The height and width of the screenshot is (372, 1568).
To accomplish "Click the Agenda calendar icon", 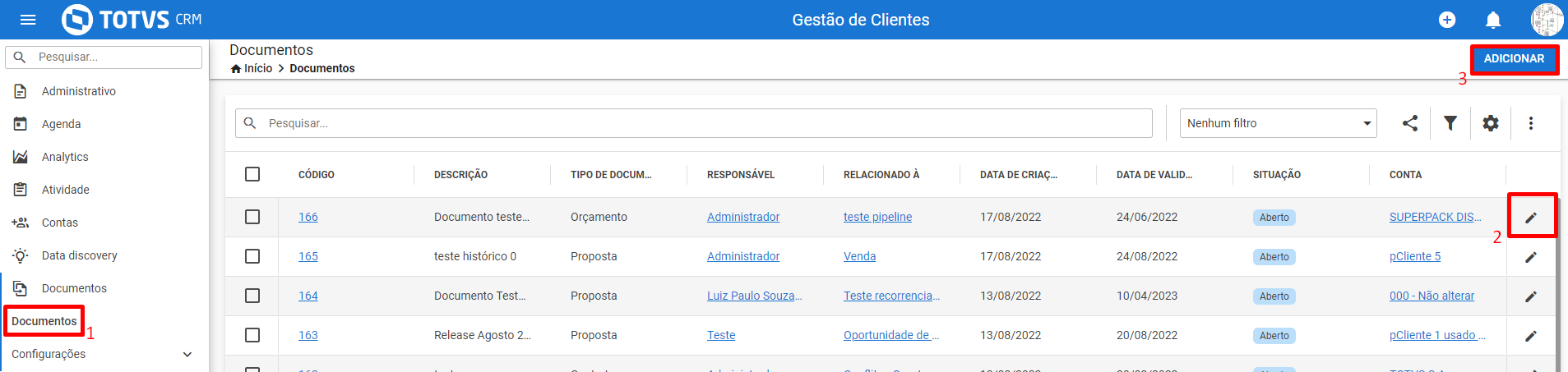I will [x=21, y=124].
